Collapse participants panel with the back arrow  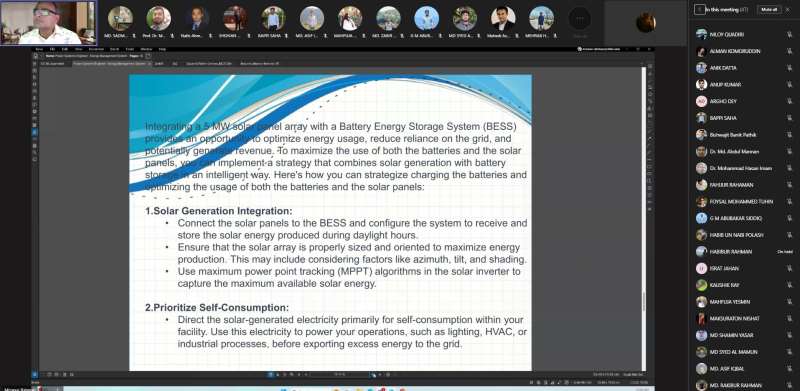pos(699,9)
